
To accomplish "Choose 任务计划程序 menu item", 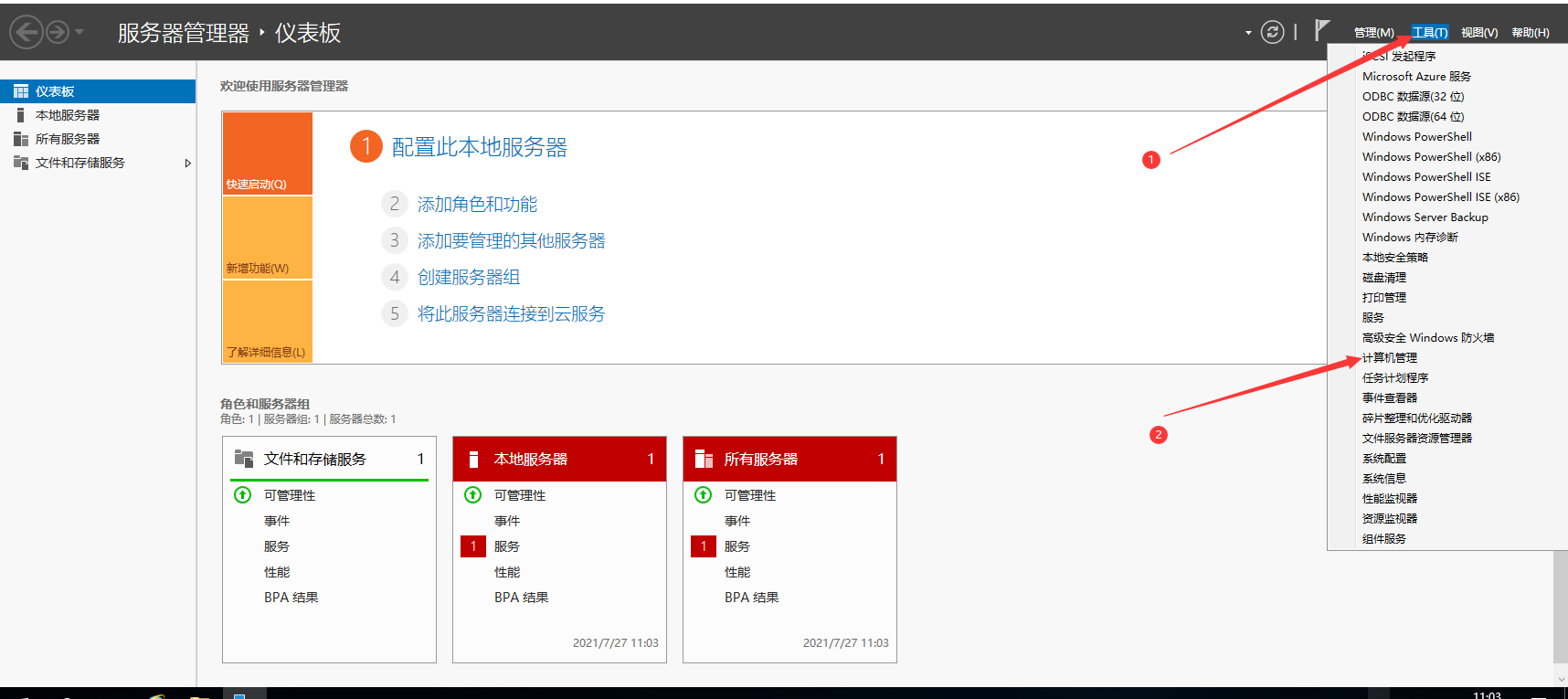I will pyautogui.click(x=1395, y=378).
